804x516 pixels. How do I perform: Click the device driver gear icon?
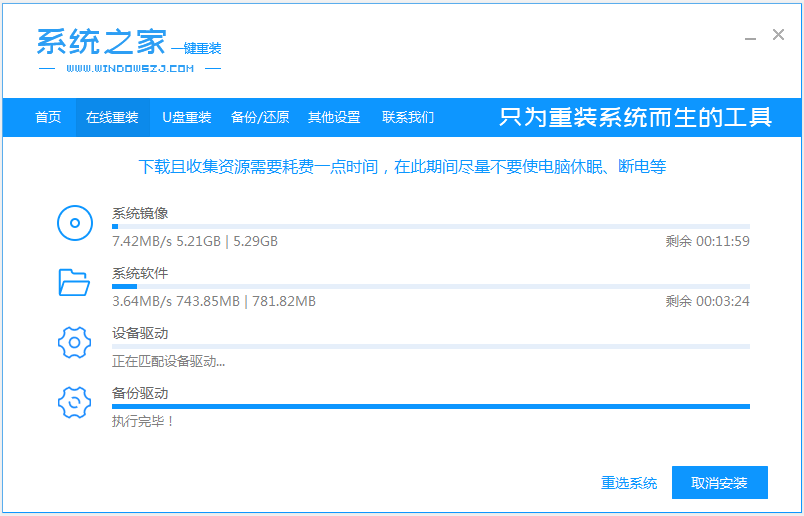click(x=75, y=343)
